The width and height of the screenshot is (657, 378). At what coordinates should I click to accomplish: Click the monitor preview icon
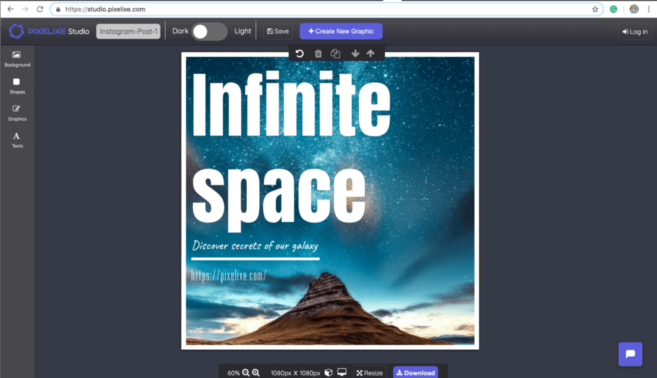pyautogui.click(x=342, y=372)
